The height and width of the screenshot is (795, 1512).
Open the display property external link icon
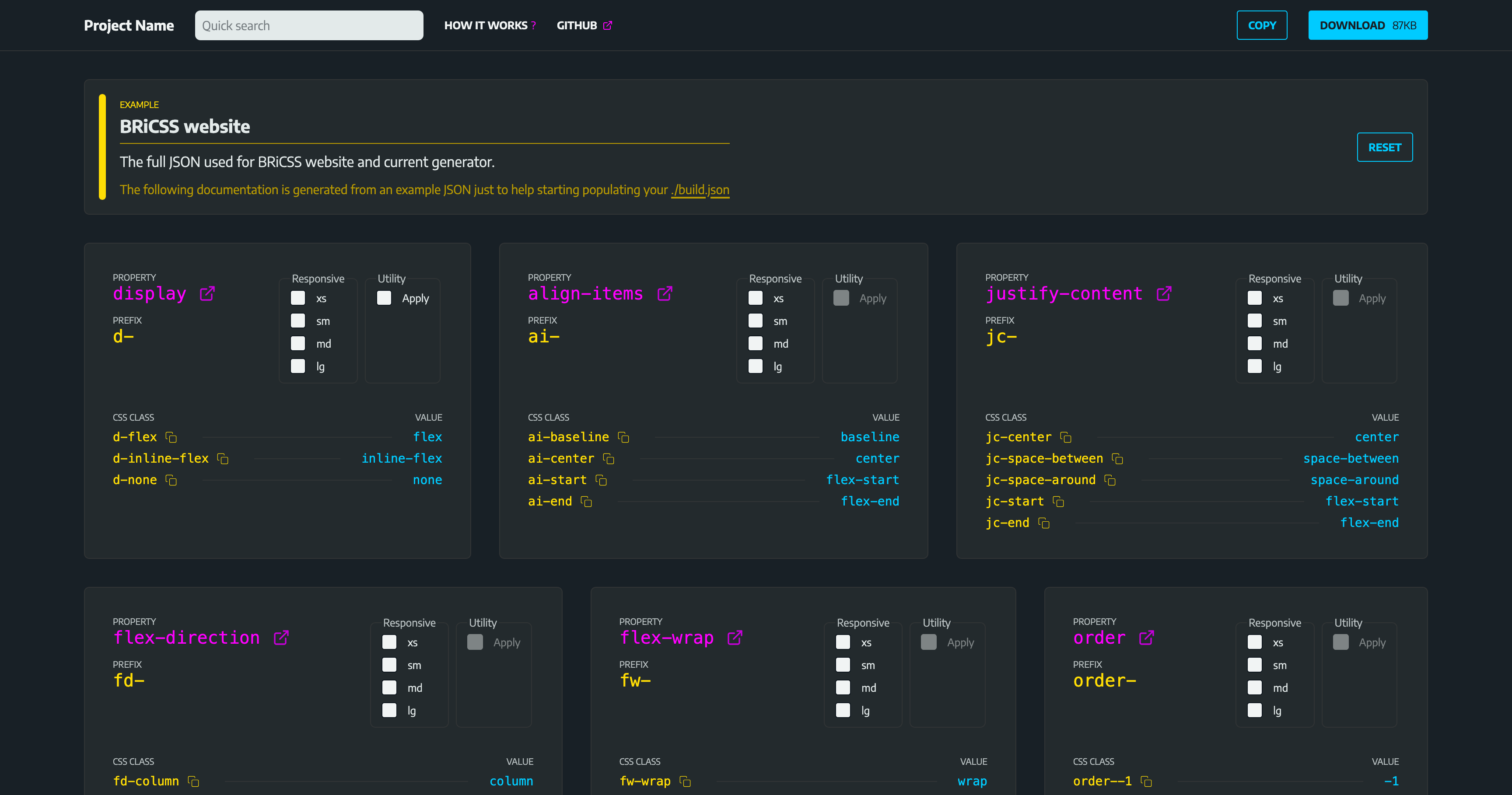(x=207, y=293)
